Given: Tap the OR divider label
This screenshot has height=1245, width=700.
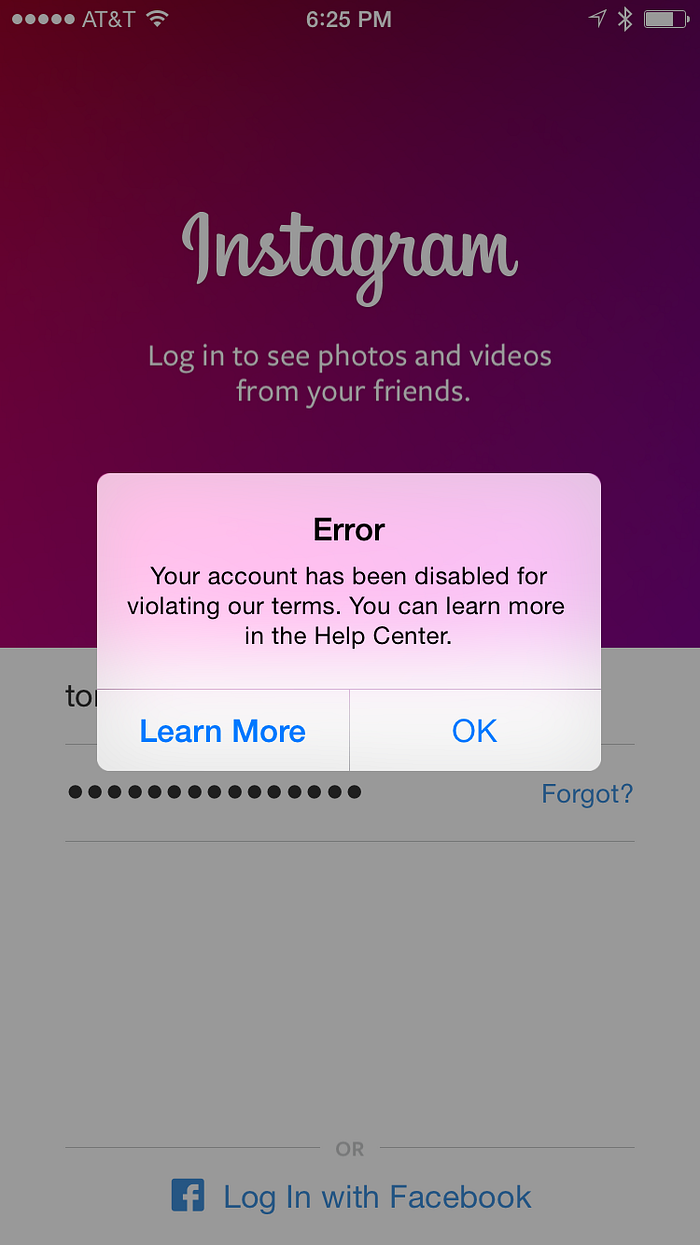Looking at the screenshot, I should 349,1149.
